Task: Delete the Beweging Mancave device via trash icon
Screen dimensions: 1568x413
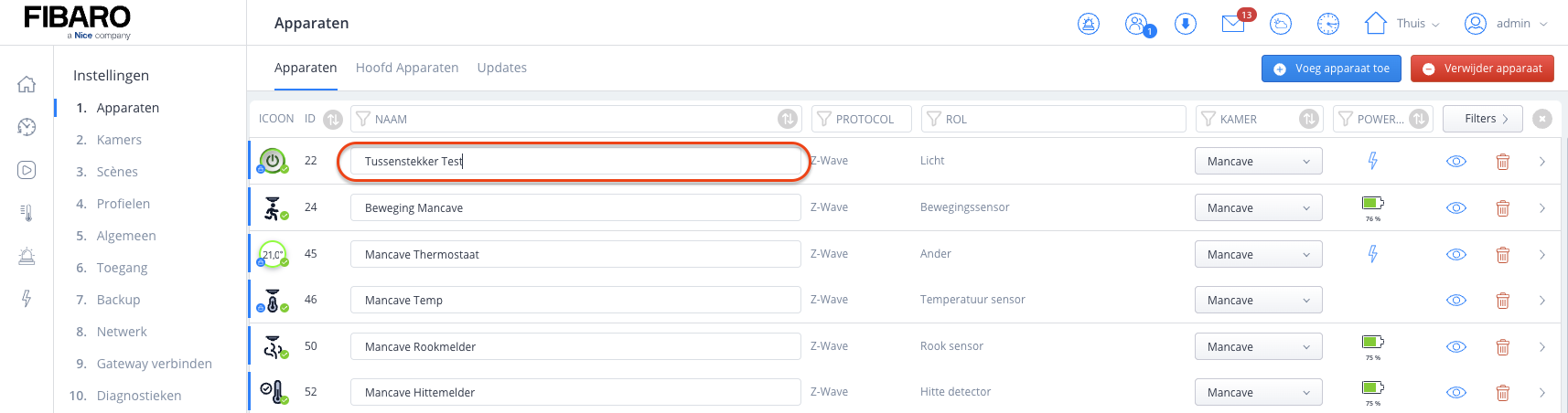Action: coord(1502,208)
